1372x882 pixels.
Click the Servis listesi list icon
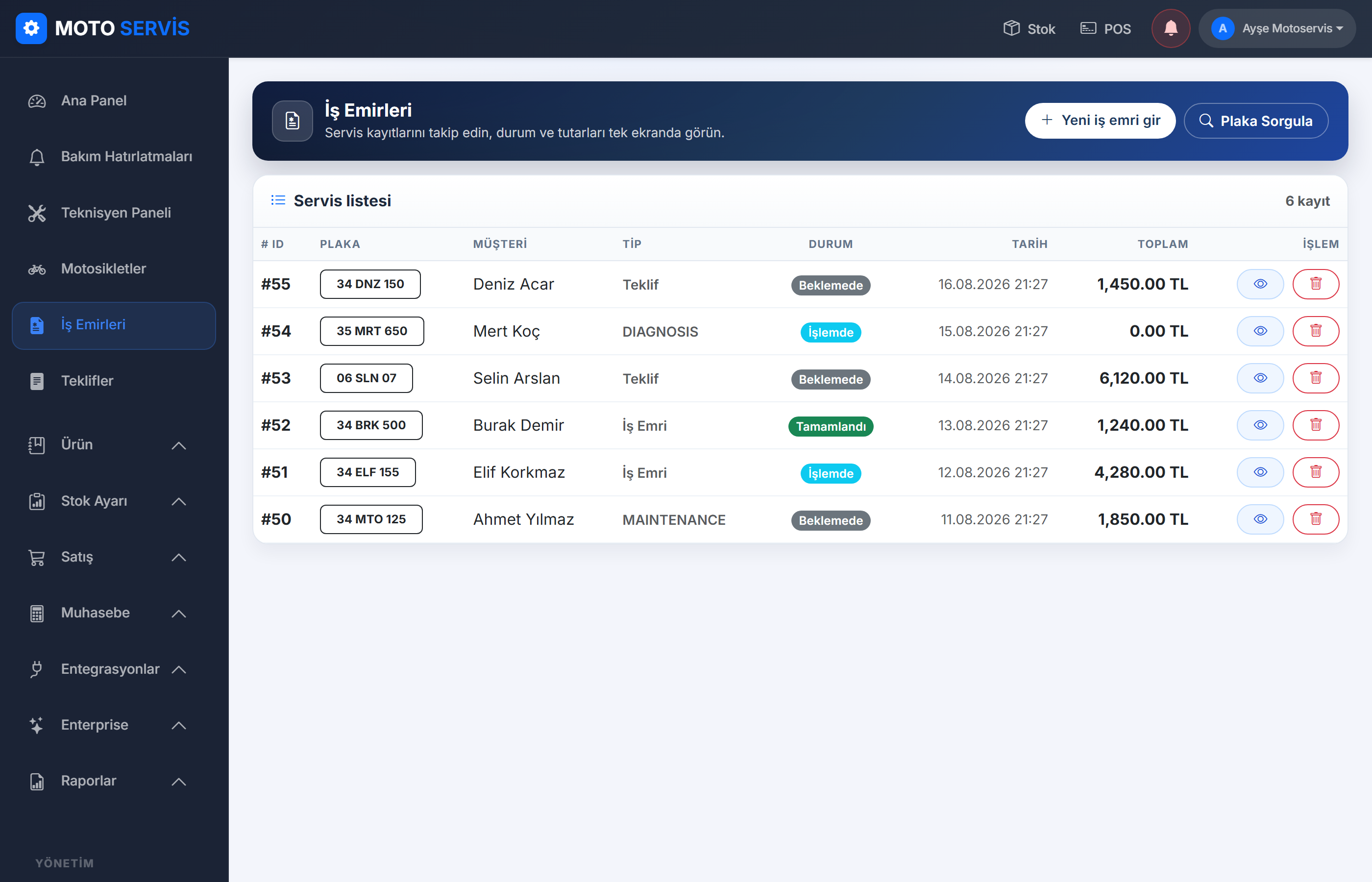pyautogui.click(x=278, y=200)
